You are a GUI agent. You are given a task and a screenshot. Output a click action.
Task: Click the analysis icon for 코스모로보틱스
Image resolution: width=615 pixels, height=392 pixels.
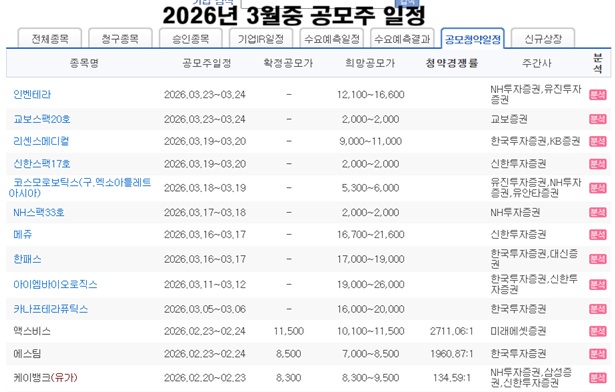click(x=597, y=188)
